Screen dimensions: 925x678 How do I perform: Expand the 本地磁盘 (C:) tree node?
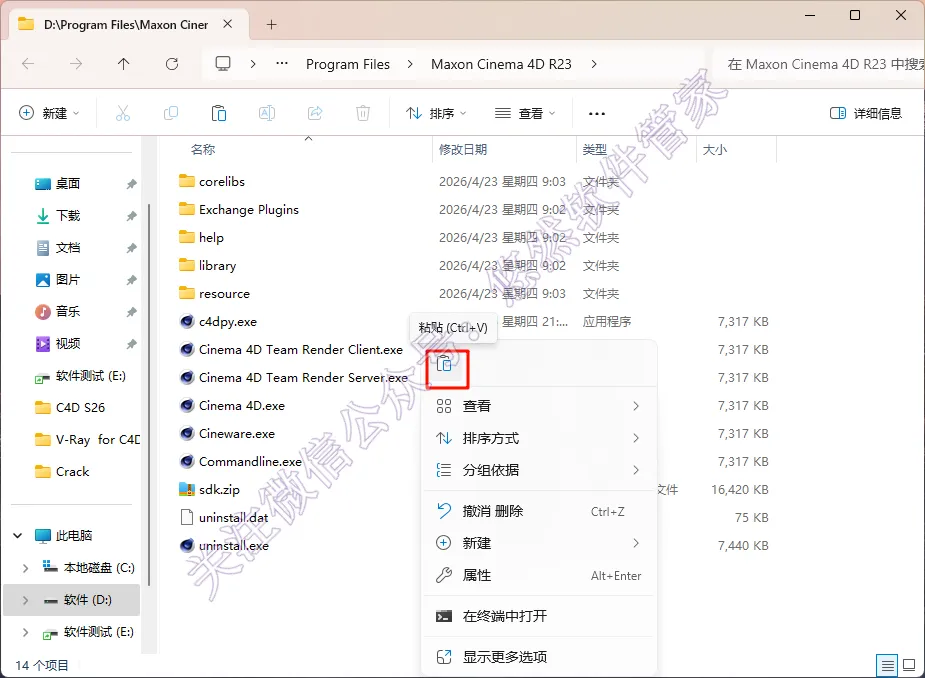[25, 568]
